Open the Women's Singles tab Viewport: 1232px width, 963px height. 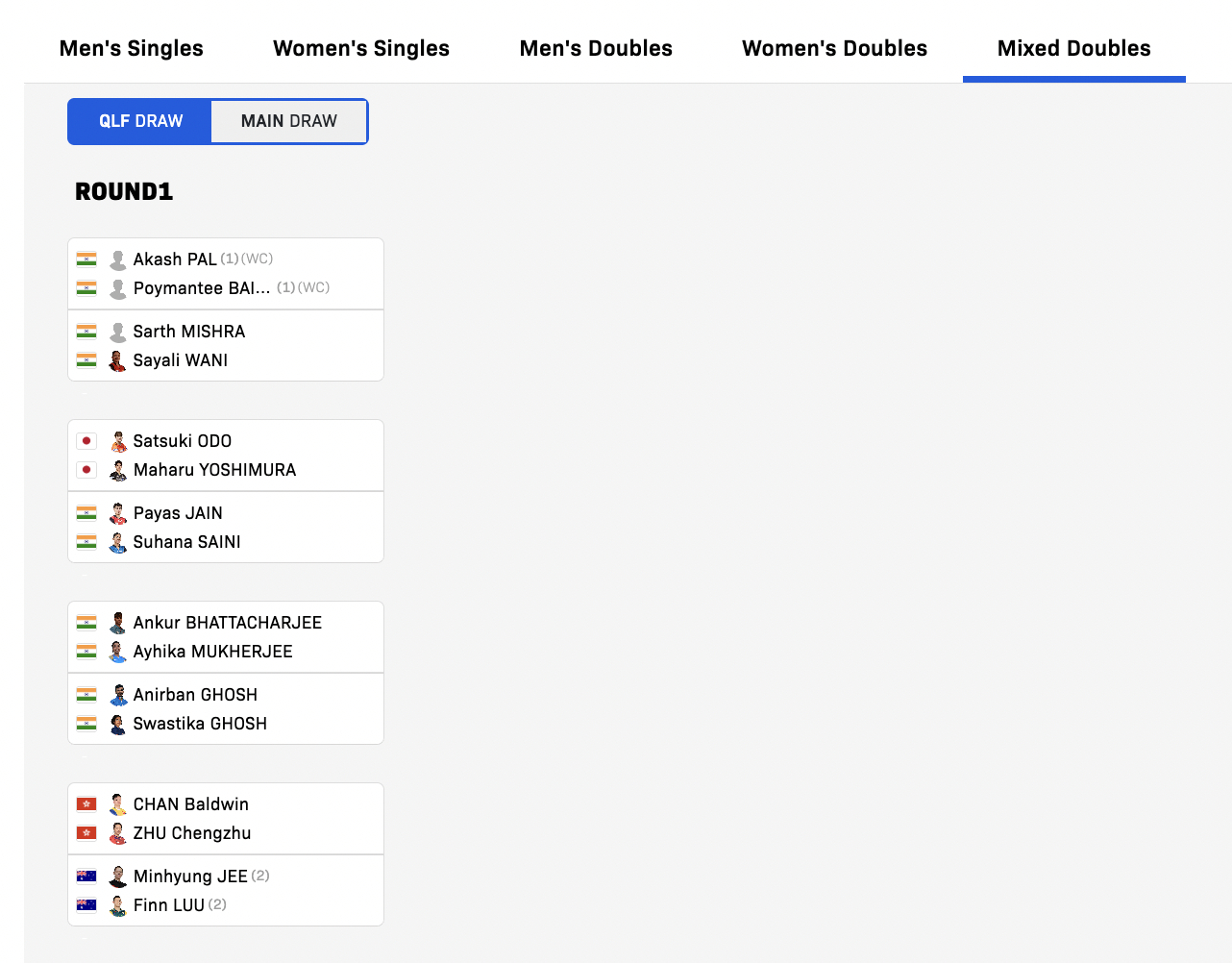tap(361, 48)
